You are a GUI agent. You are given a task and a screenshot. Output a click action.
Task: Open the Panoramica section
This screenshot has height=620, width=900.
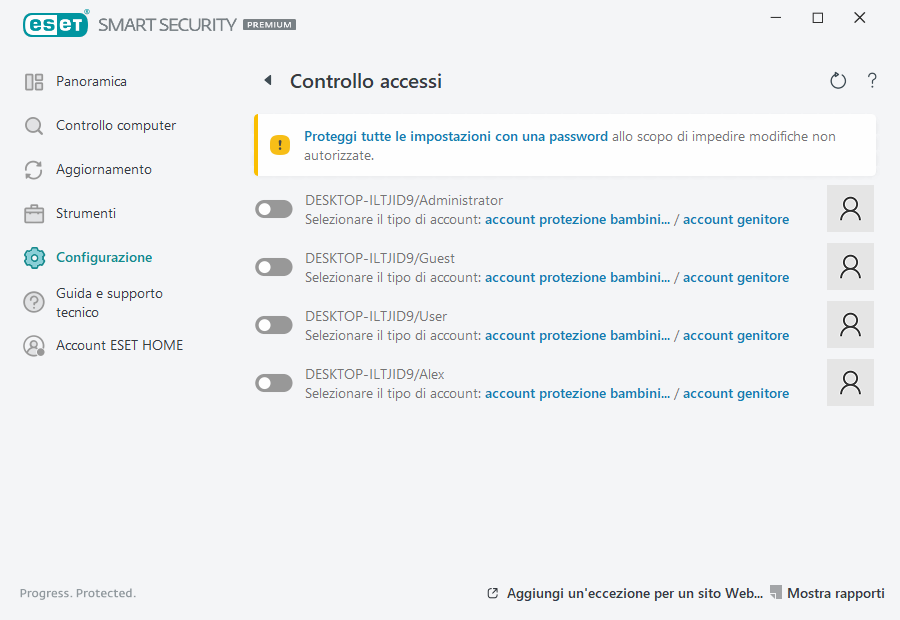pos(91,82)
